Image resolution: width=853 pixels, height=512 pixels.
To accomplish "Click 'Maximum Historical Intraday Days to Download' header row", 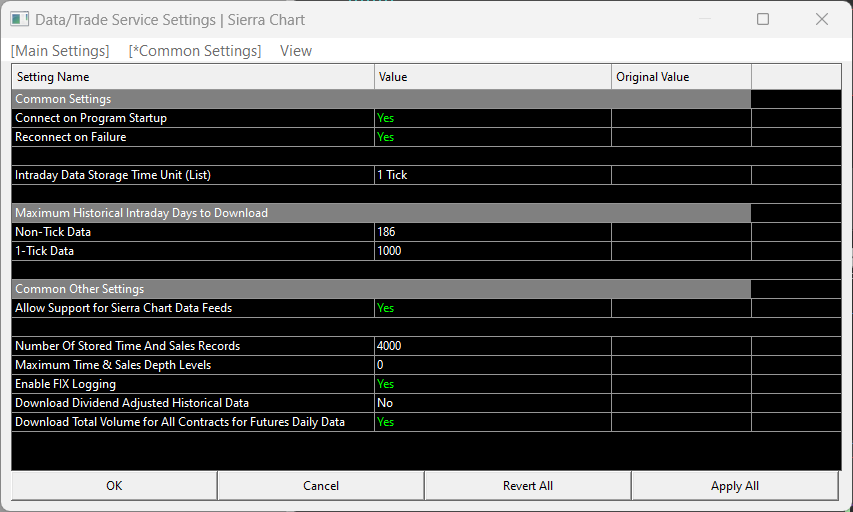I will point(381,213).
